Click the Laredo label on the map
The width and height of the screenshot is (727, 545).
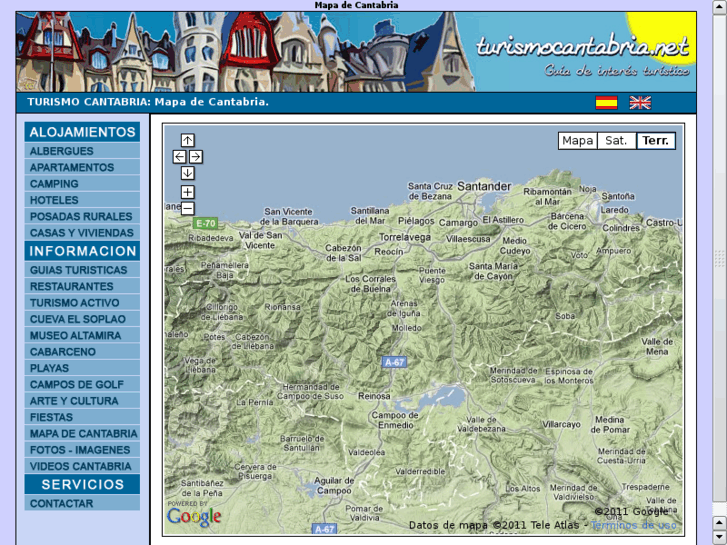pos(614,210)
